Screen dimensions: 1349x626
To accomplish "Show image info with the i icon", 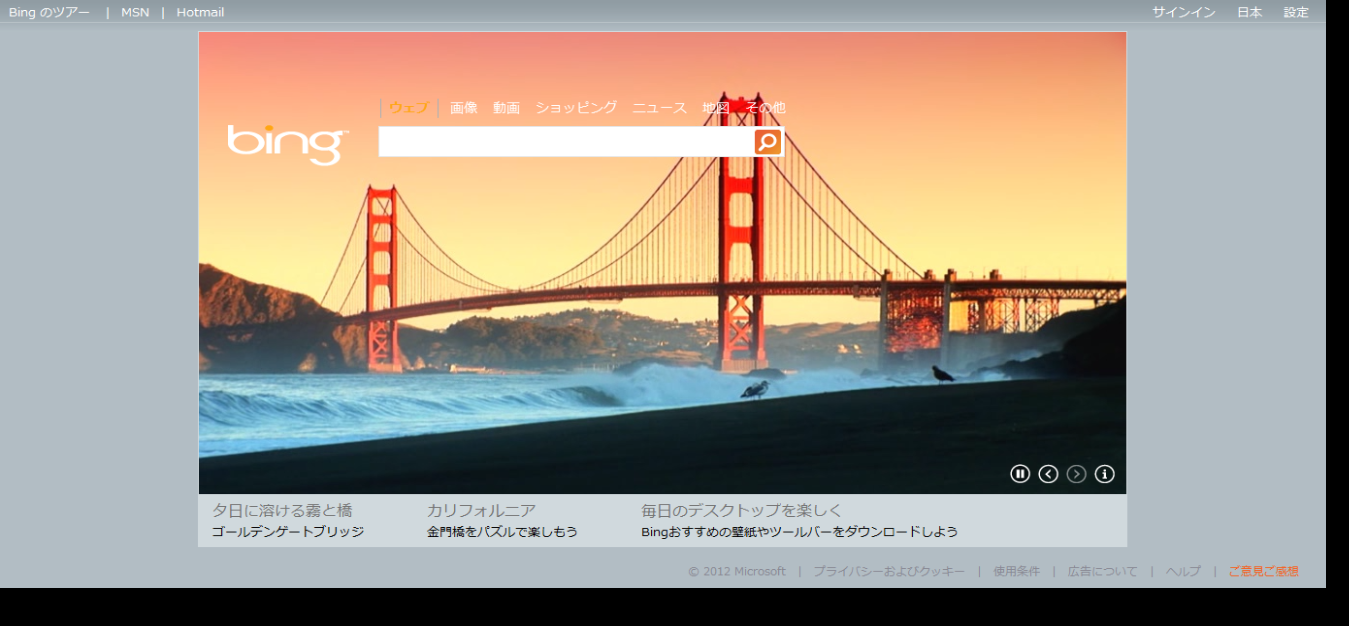I will (1104, 474).
